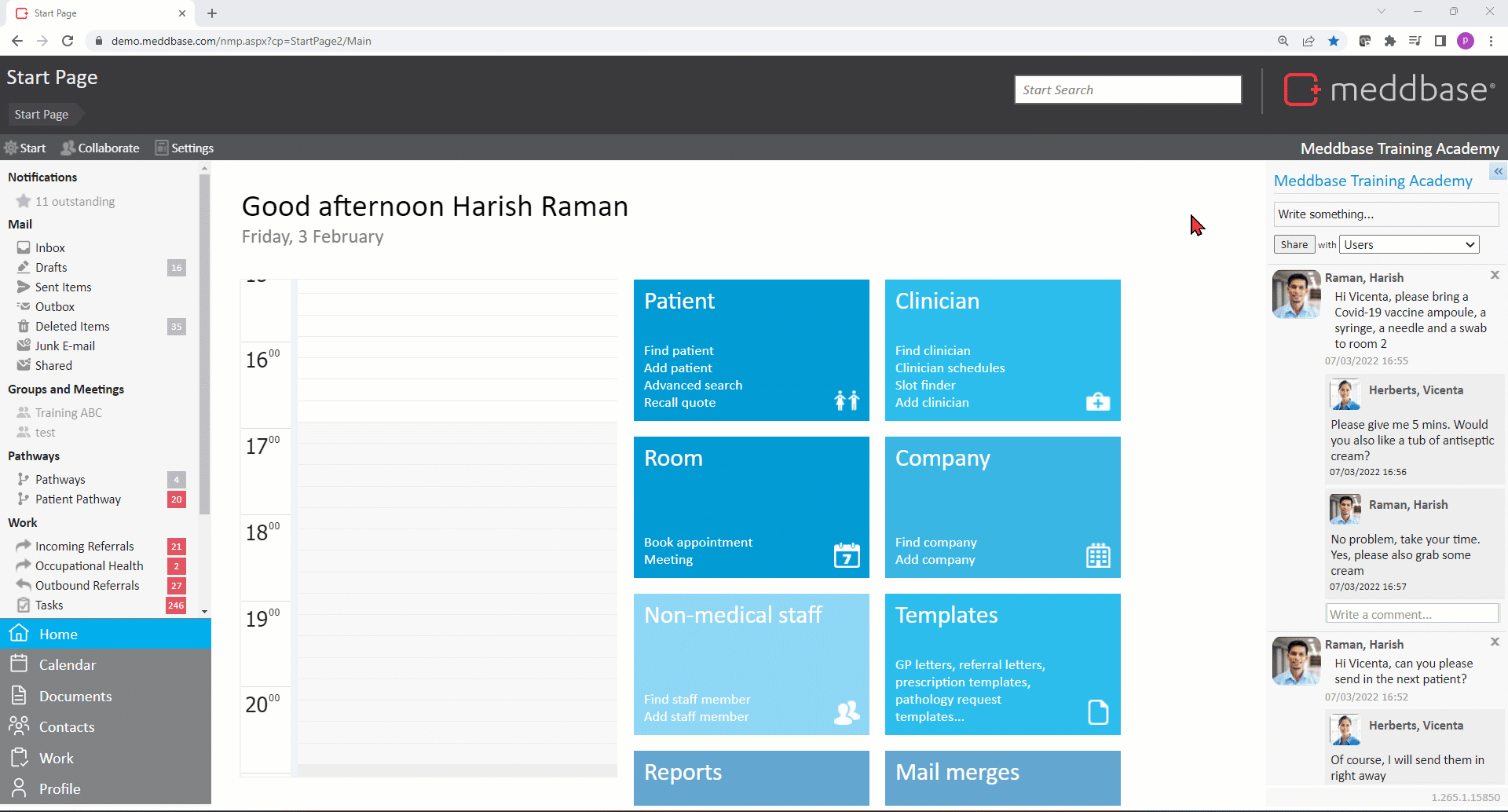Viewport: 1508px width, 812px height.
Task: Click the Start Search field
Action: tap(1127, 90)
